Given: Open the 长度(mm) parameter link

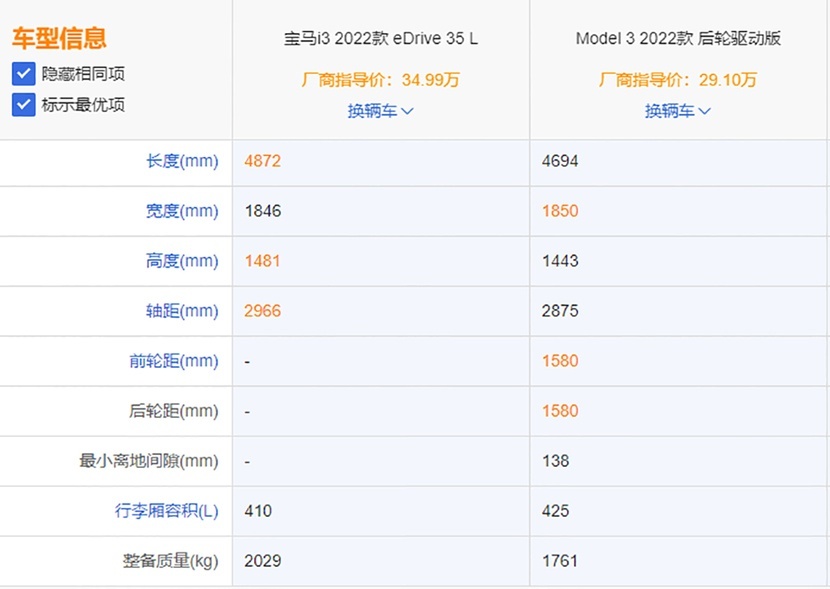Looking at the screenshot, I should (x=182, y=161).
